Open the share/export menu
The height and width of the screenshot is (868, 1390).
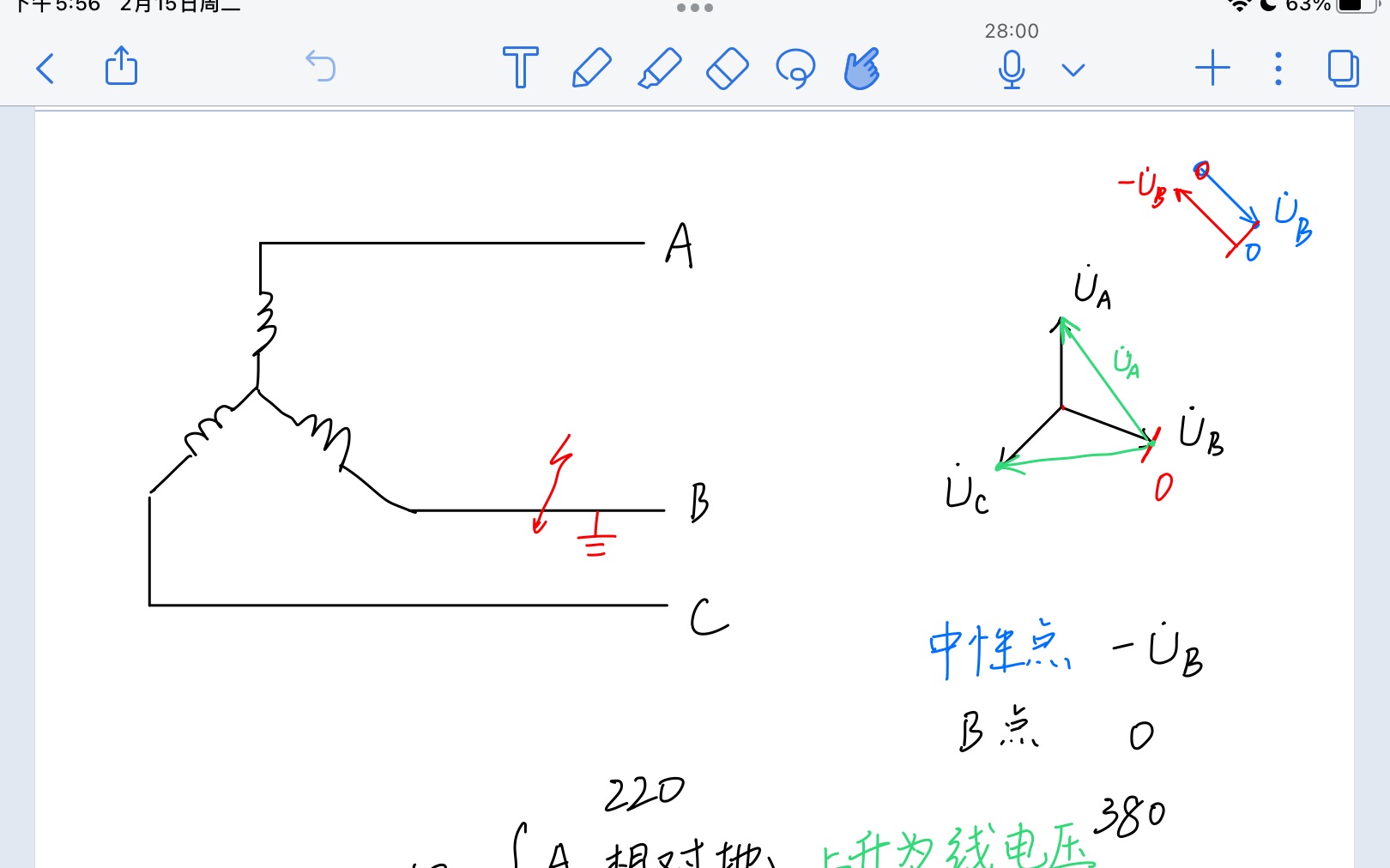[121, 66]
